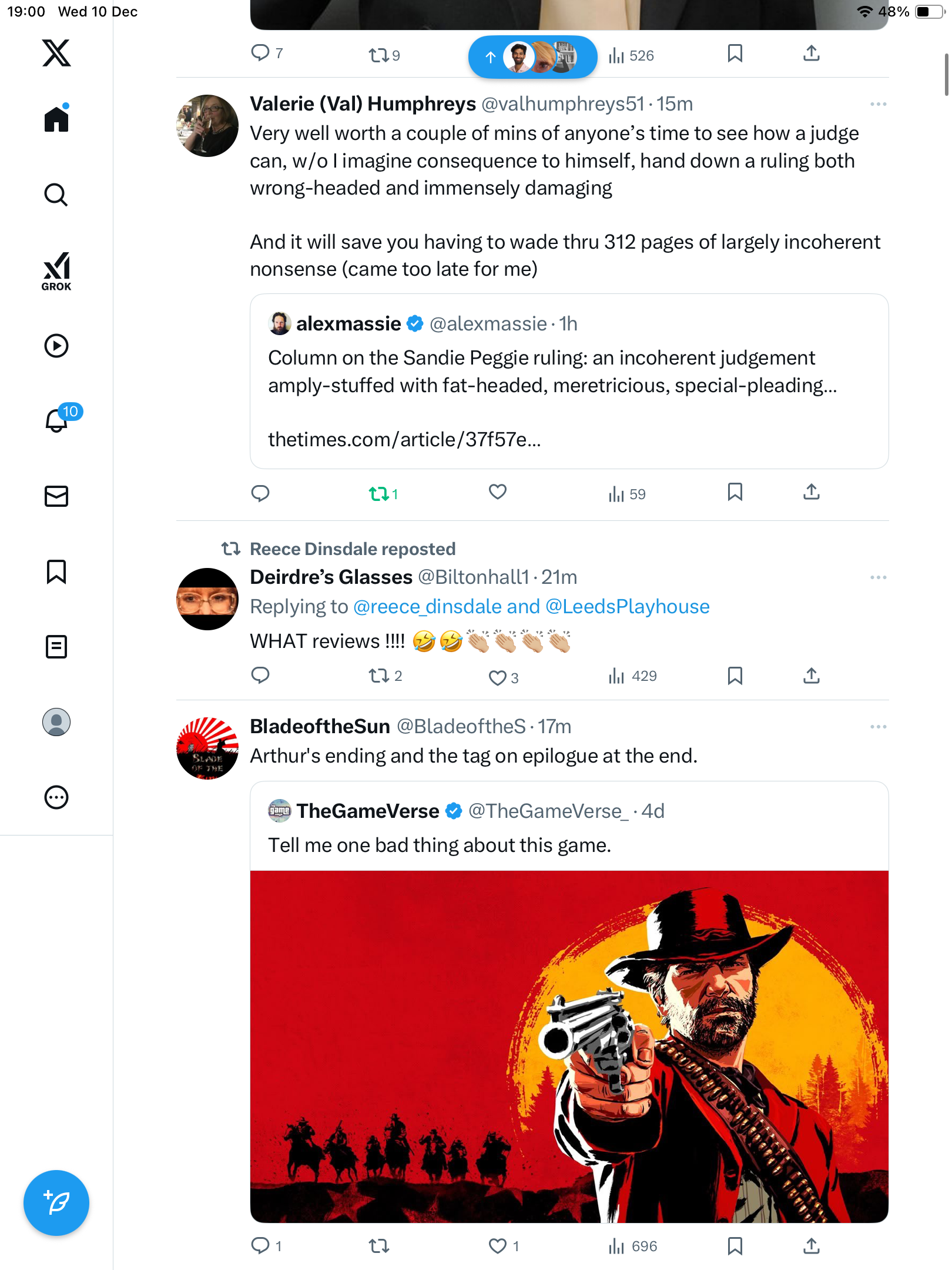The width and height of the screenshot is (952, 1270).
Task: Open the Search page
Action: tap(56, 195)
